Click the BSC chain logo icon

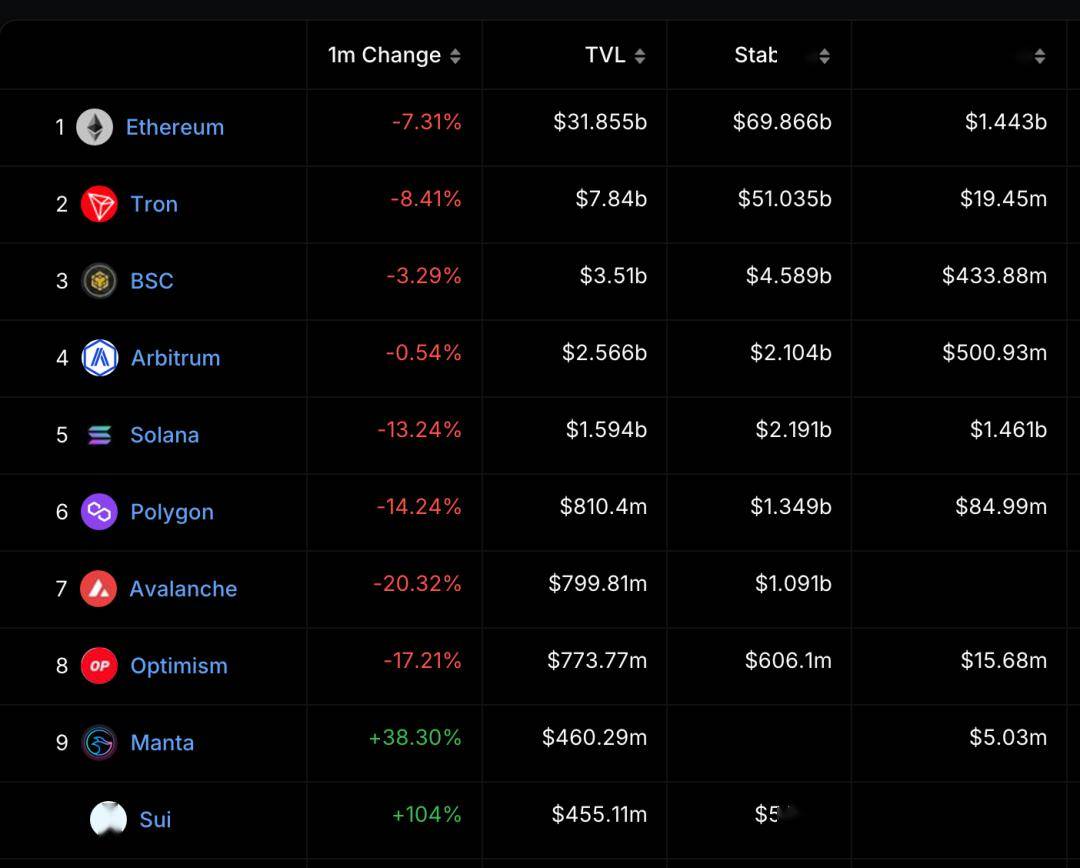pos(99,281)
